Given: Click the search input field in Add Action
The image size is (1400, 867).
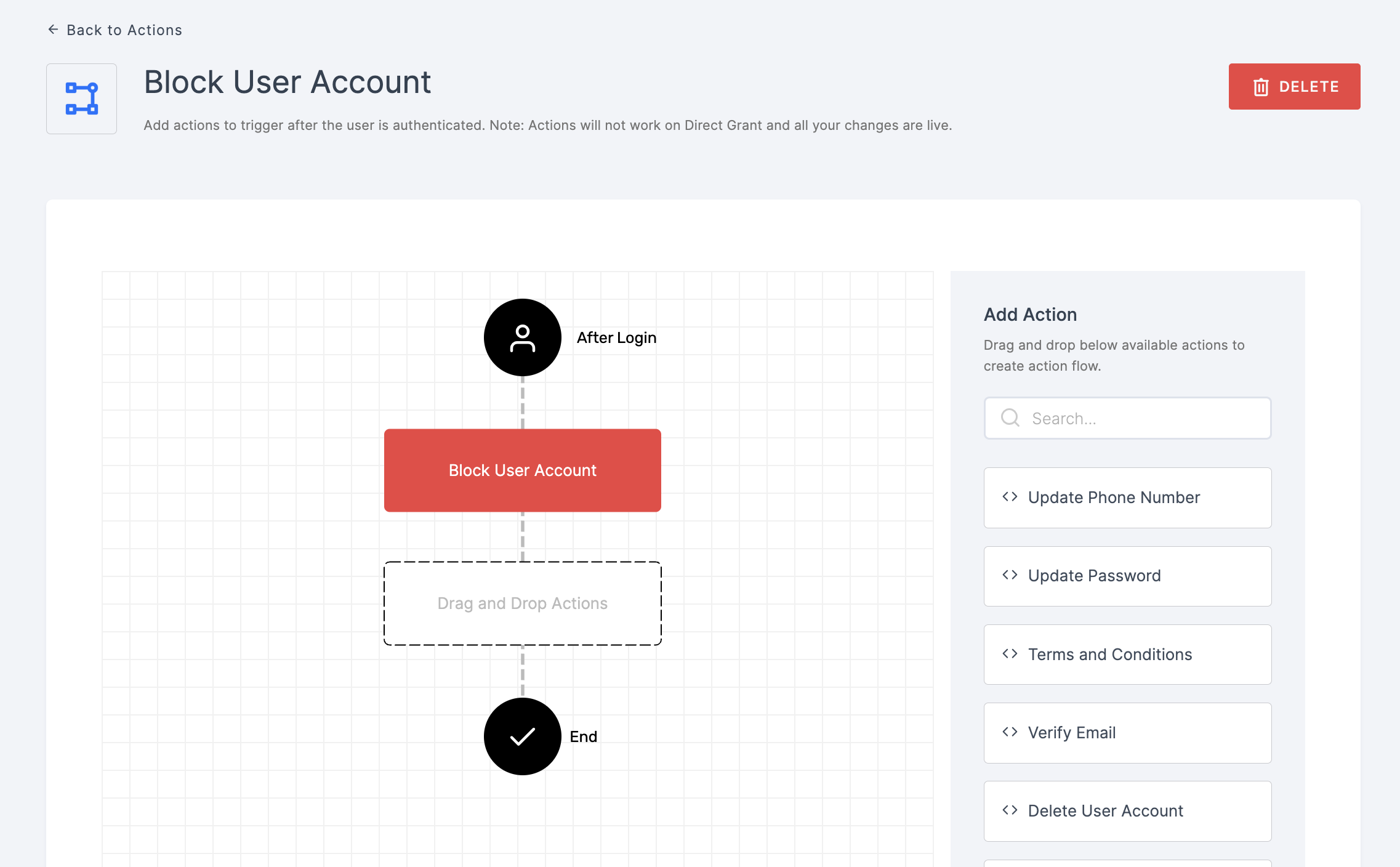Looking at the screenshot, I should click(1127, 418).
